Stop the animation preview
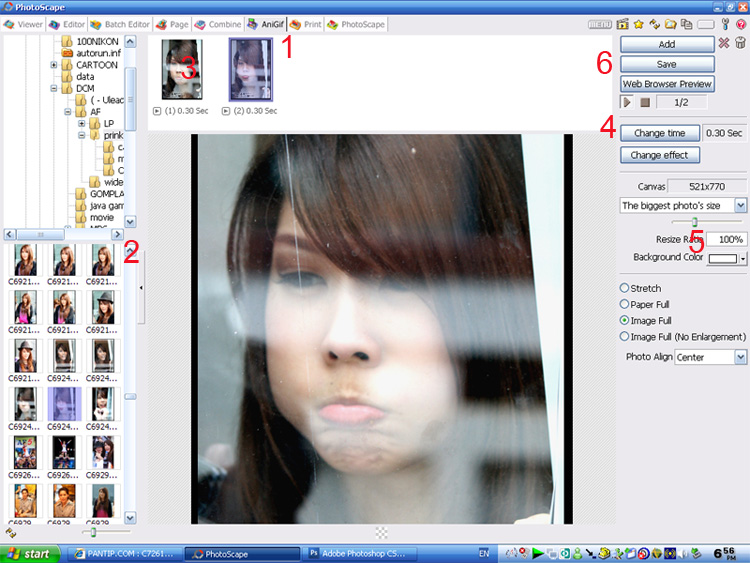Screen dimensions: 750x563 tap(645, 102)
